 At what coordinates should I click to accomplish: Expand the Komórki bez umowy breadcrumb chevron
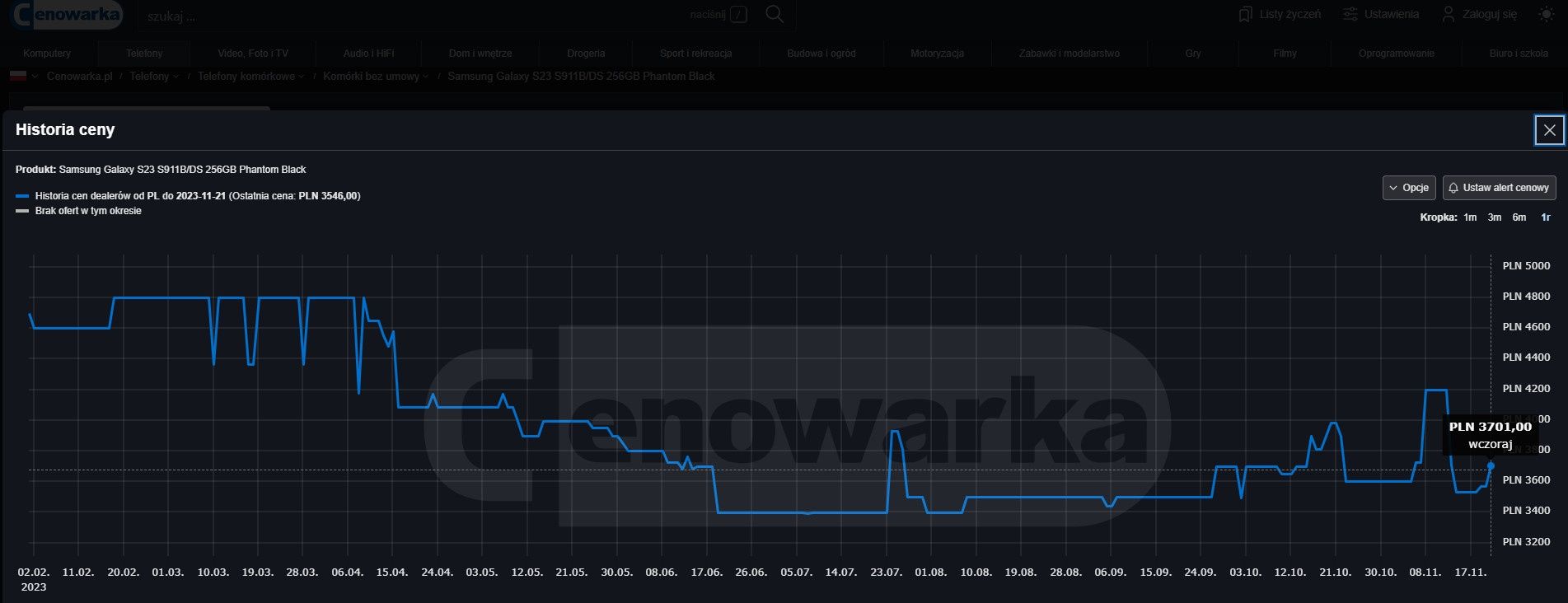click(x=425, y=77)
